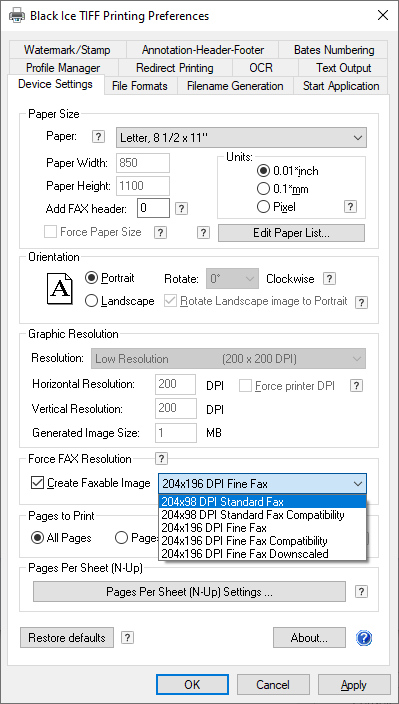
Task: Click Restore defaults button
Action: point(67,638)
